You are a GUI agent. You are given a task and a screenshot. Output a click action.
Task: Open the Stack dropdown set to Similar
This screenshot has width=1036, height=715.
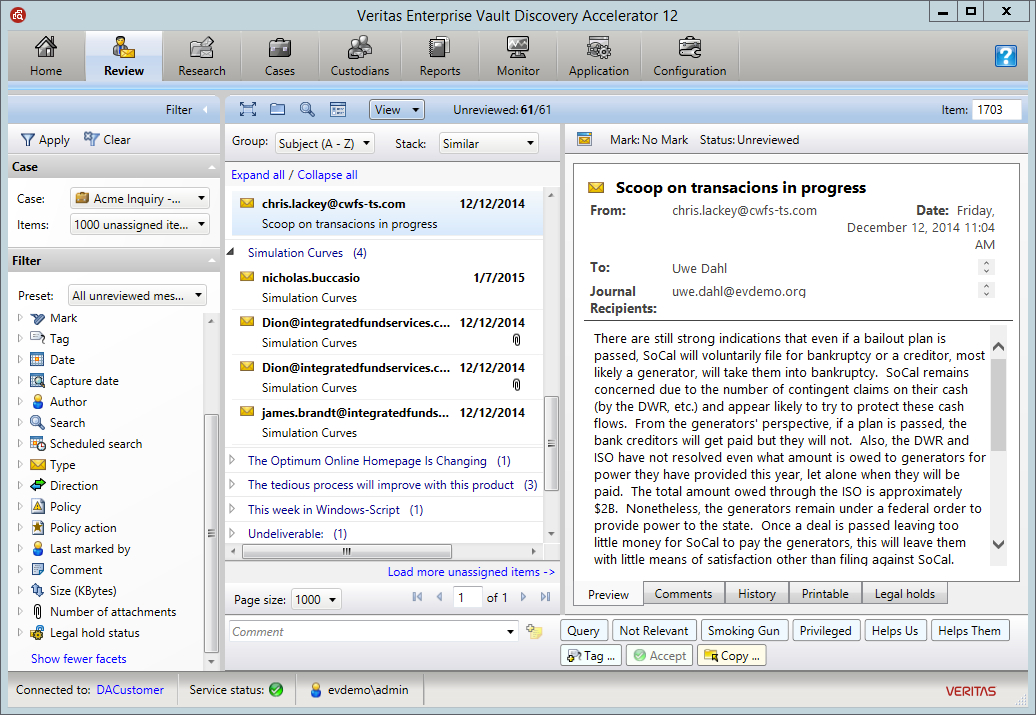pos(488,143)
